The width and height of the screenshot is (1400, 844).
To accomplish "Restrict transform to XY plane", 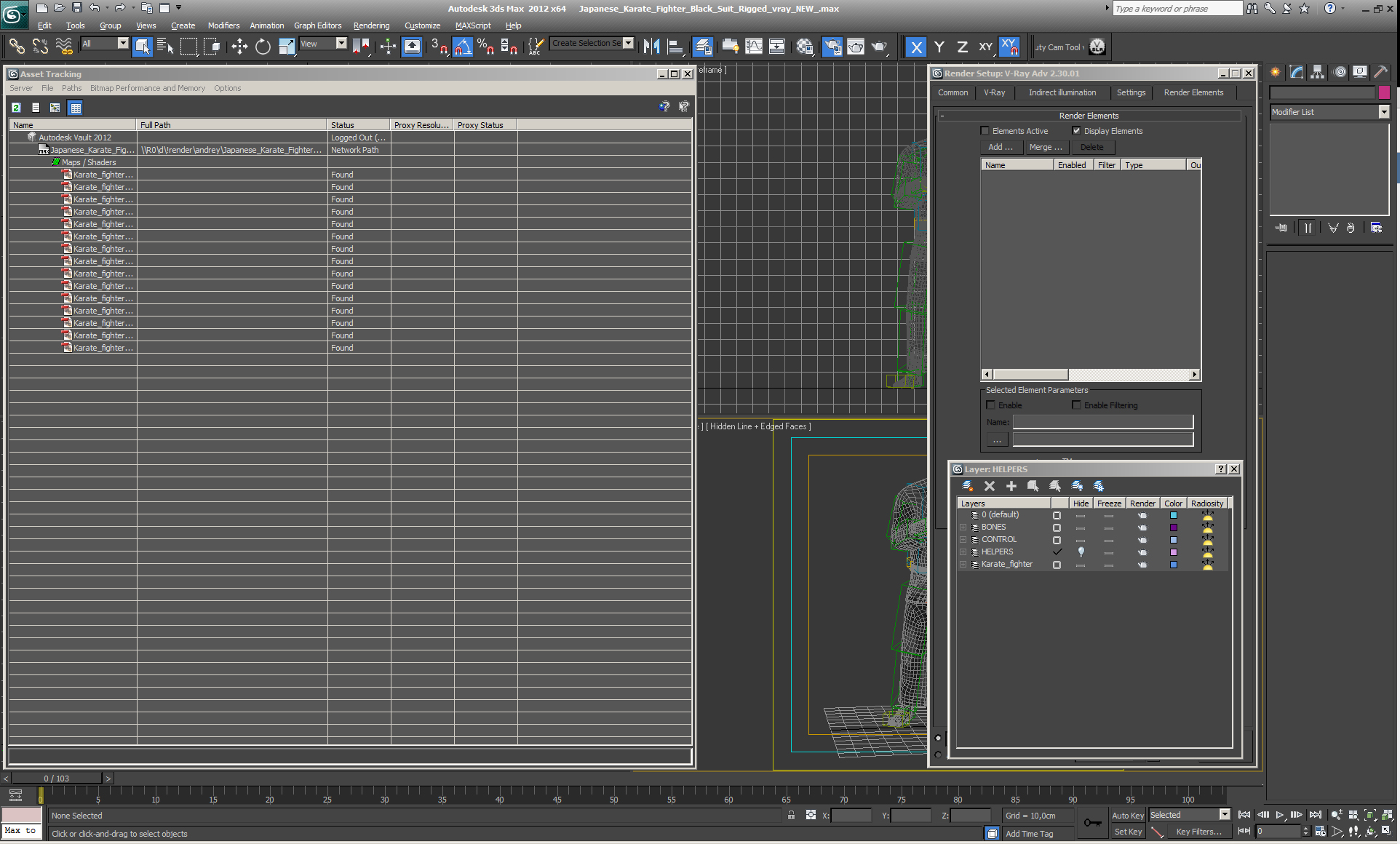I will (x=985, y=47).
